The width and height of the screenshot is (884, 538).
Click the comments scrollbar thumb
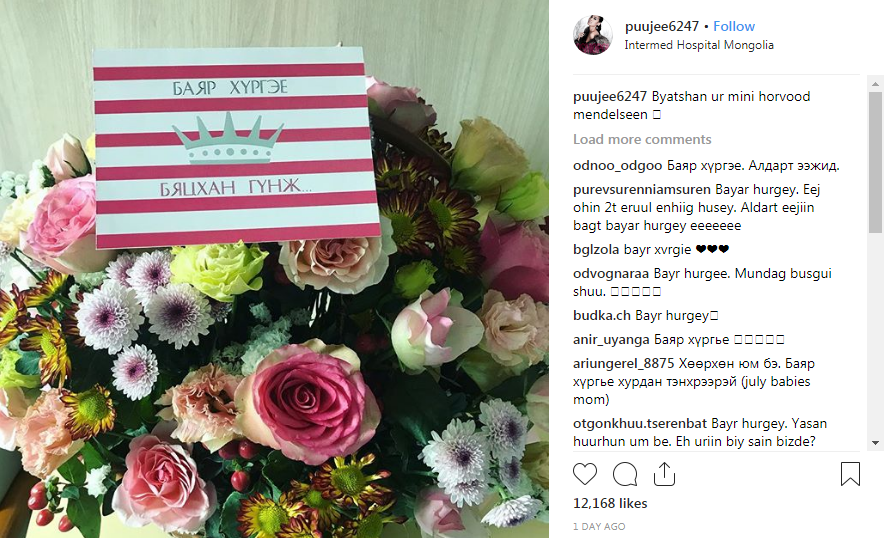coord(875,162)
